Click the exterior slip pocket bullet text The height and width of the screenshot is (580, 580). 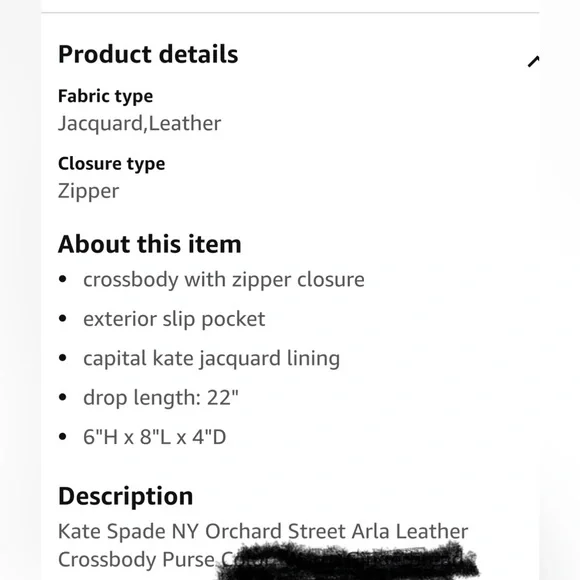coord(174,319)
